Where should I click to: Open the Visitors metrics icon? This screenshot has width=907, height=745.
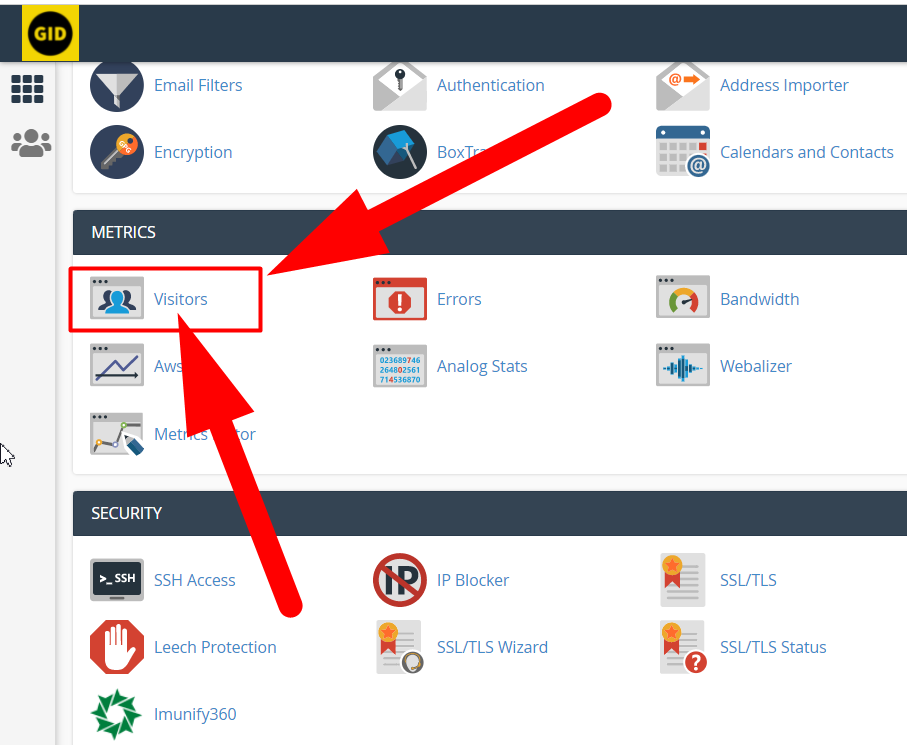coord(116,298)
